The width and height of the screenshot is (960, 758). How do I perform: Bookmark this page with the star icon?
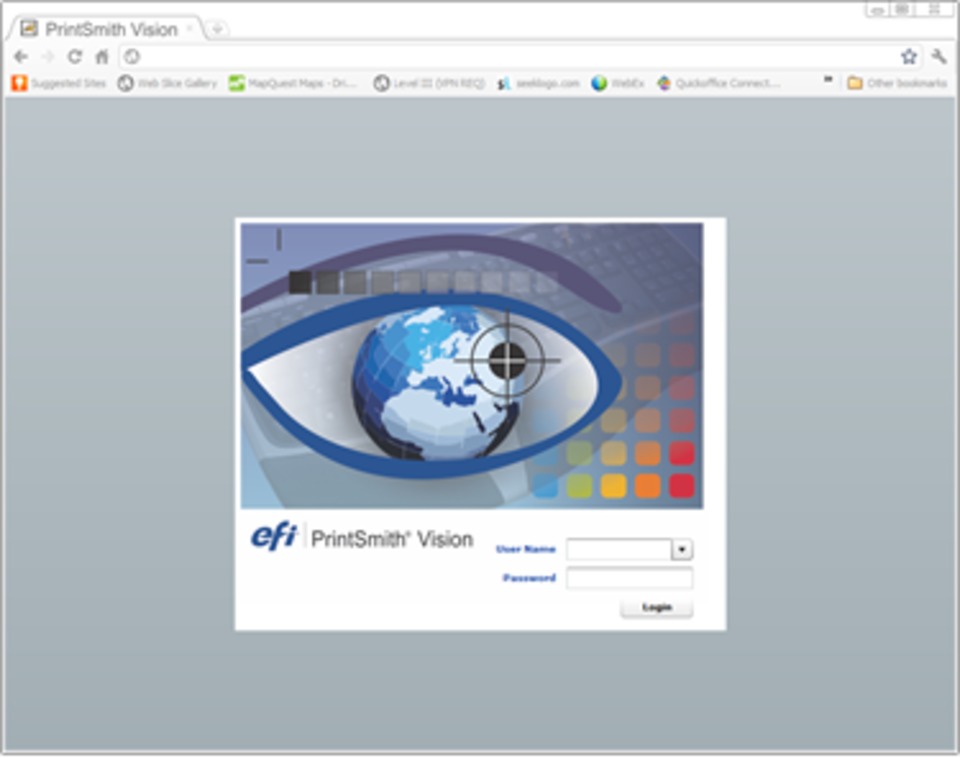click(909, 57)
